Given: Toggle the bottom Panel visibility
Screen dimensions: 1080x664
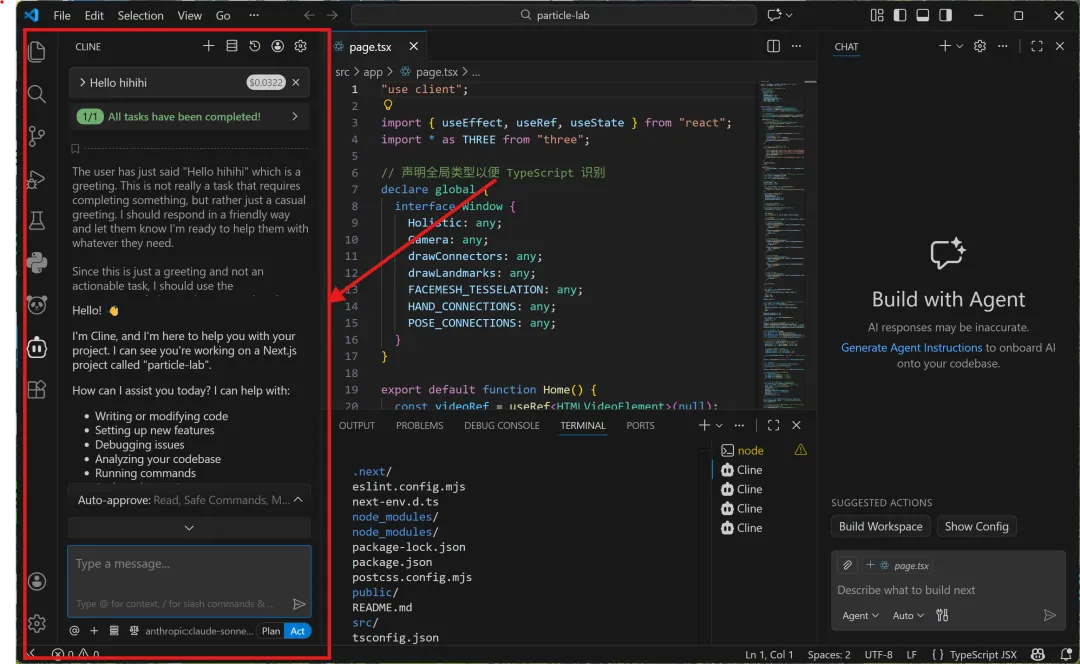Looking at the screenshot, I should [922, 15].
